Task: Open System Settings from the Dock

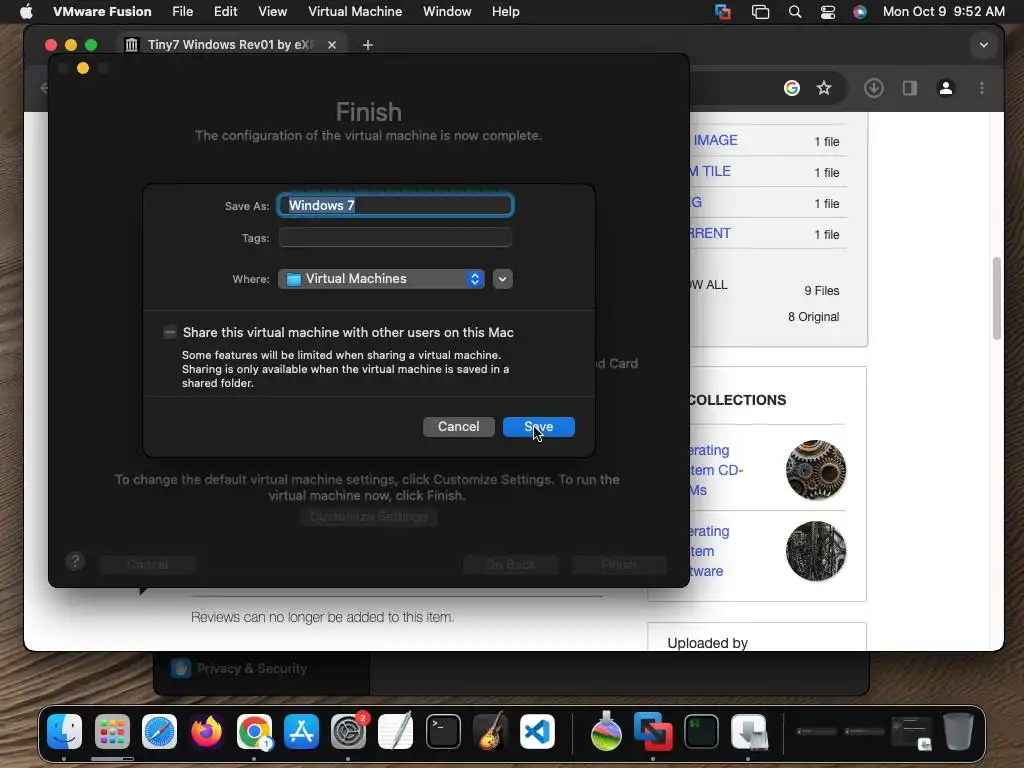Action: (349, 731)
